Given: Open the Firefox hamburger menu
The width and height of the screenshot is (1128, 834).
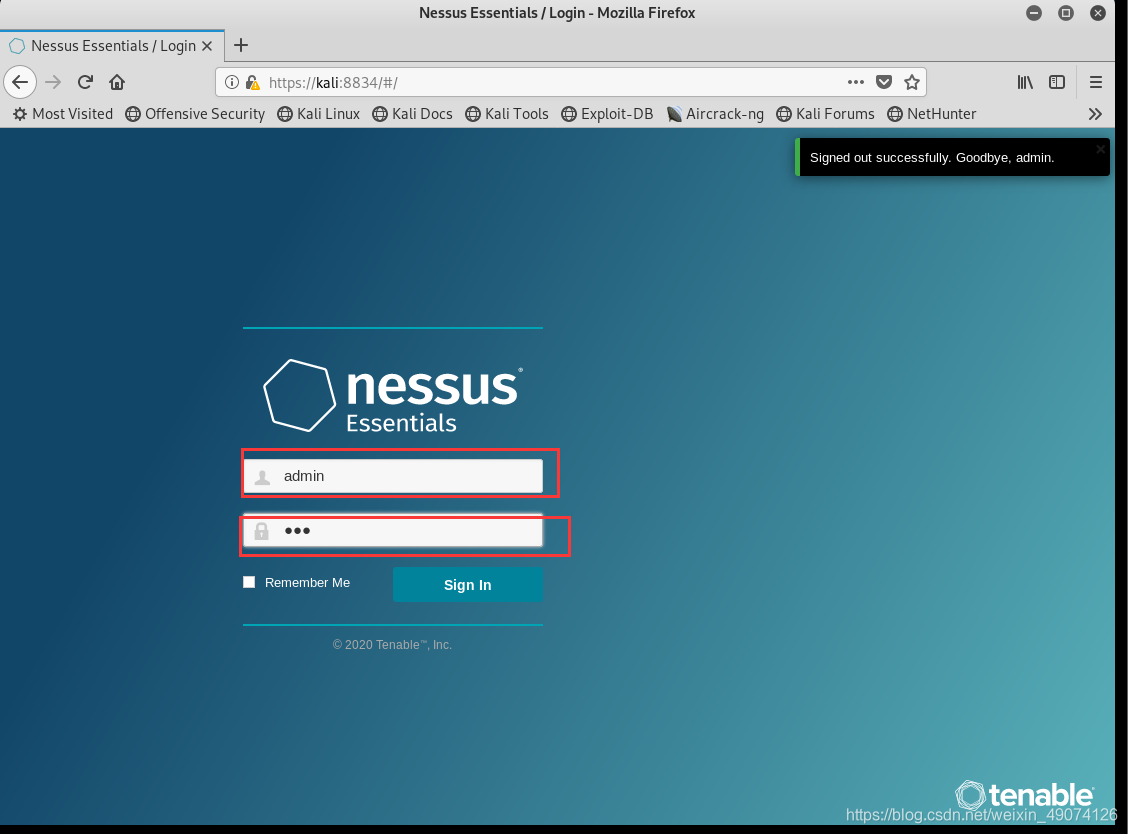Looking at the screenshot, I should (x=1096, y=82).
